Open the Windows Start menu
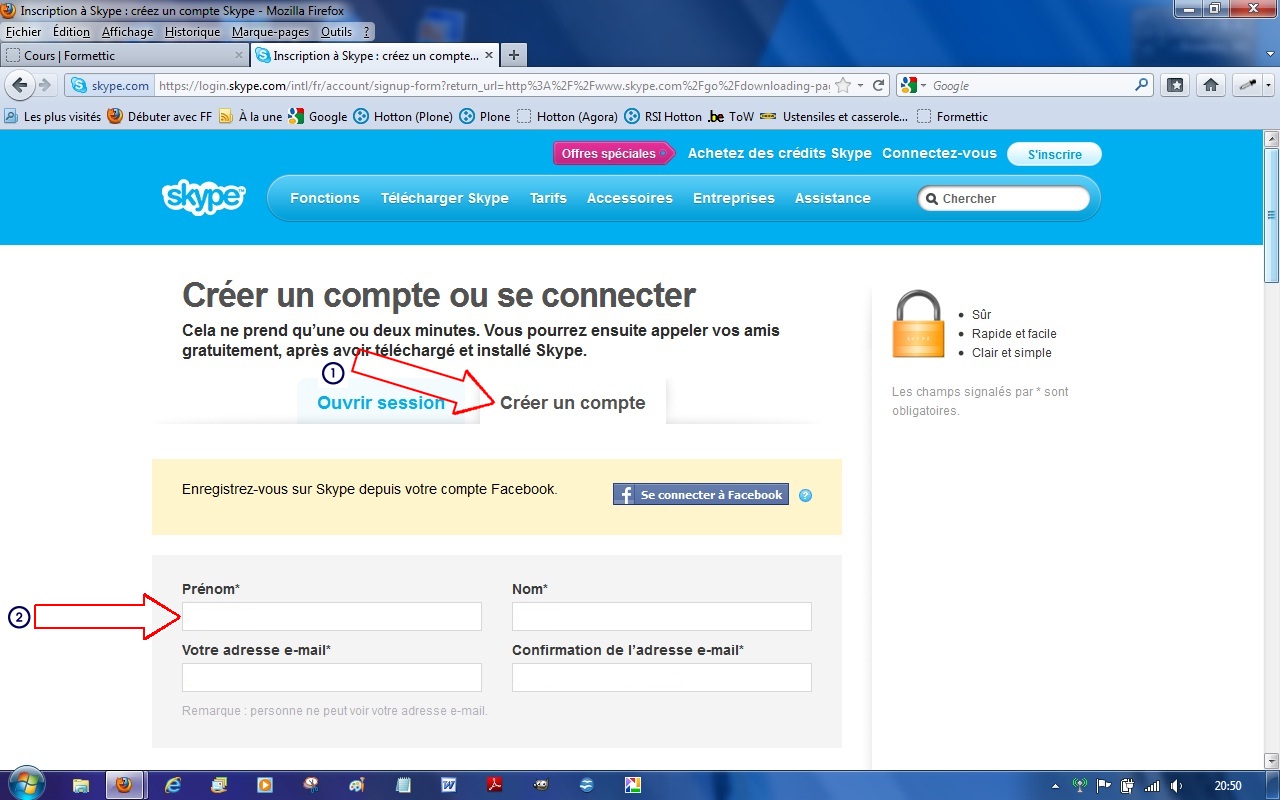The image size is (1280, 800). (x=25, y=784)
